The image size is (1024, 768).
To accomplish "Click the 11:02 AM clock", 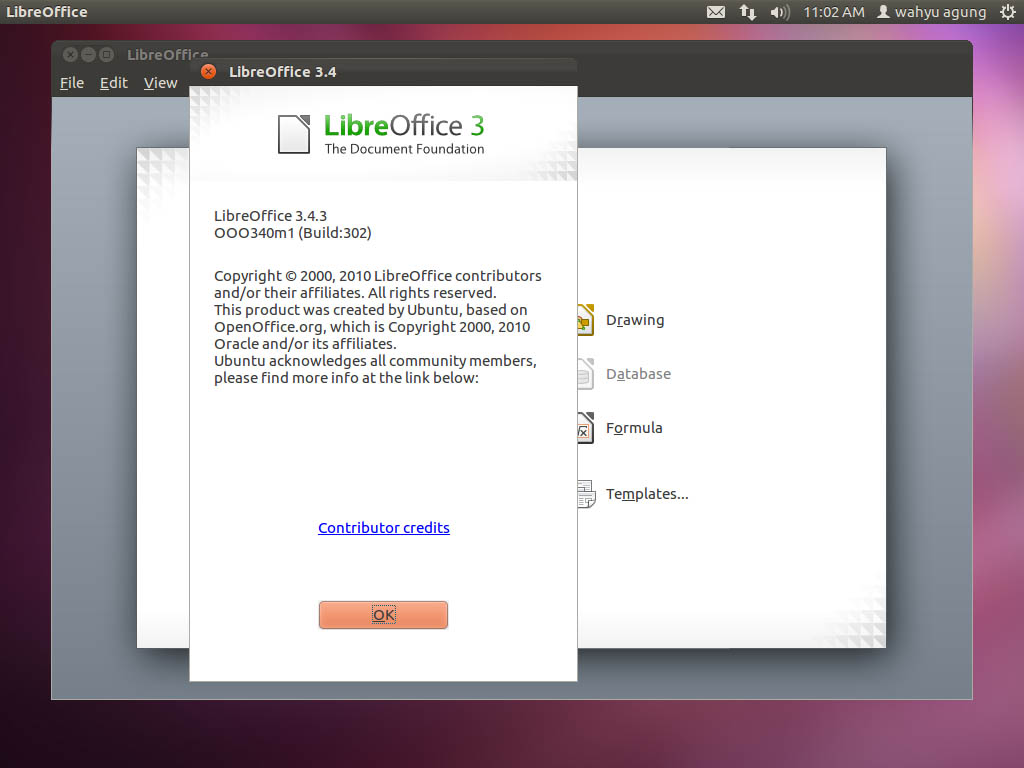I will (x=833, y=12).
